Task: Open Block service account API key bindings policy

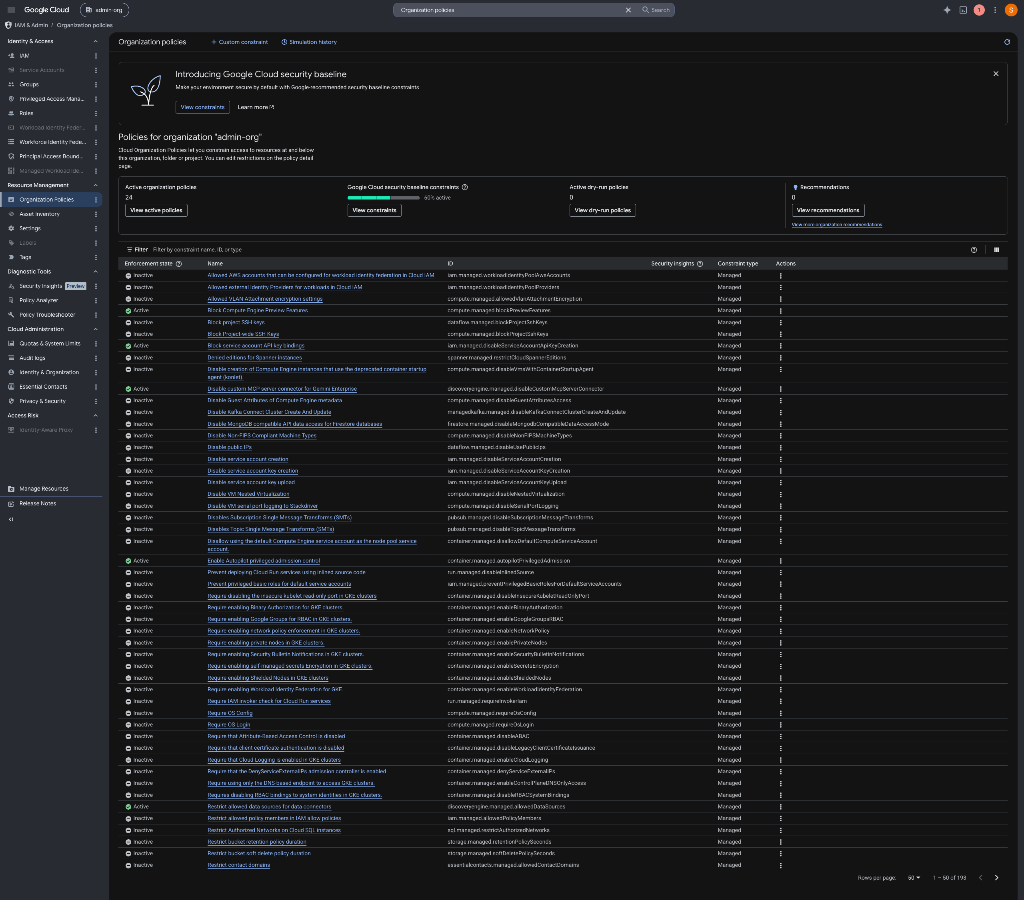Action: [x=256, y=346]
